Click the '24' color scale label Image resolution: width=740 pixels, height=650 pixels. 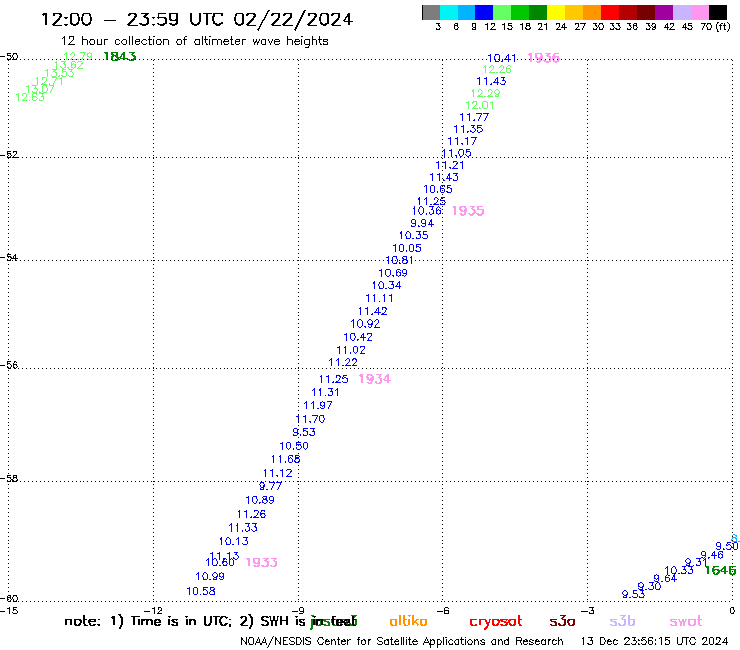coord(561,27)
